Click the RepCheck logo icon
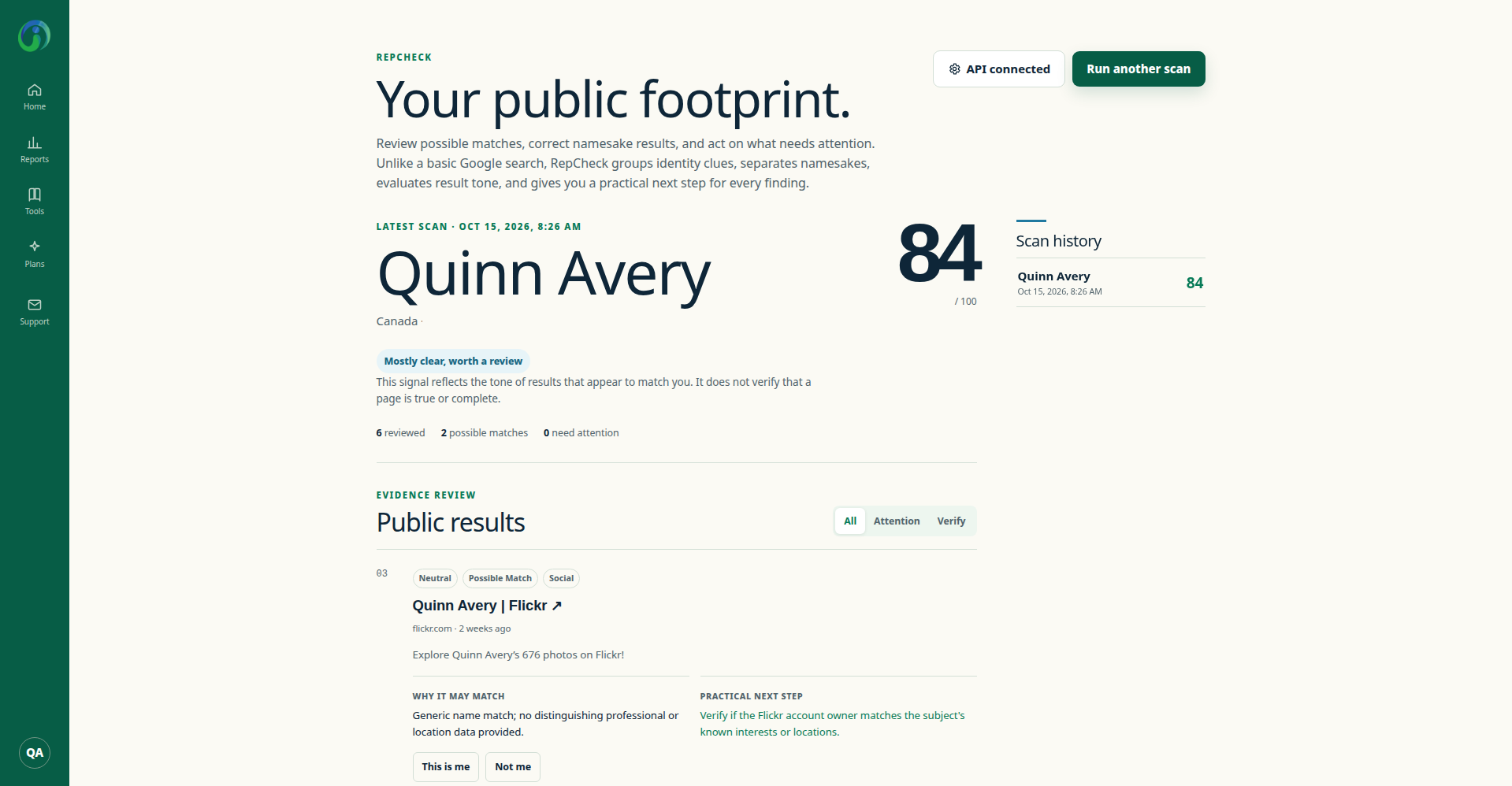This screenshot has height=786, width=1512. click(x=35, y=35)
